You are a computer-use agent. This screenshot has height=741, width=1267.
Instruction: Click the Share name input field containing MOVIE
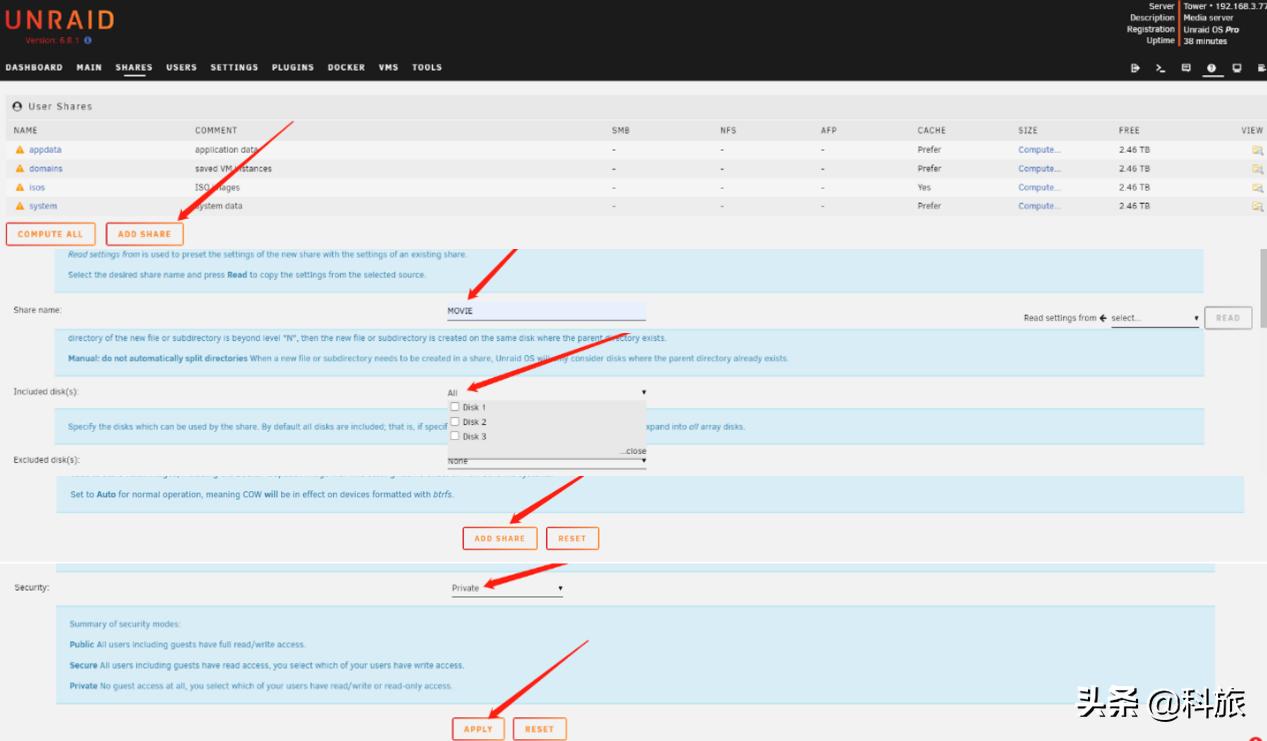tap(546, 311)
